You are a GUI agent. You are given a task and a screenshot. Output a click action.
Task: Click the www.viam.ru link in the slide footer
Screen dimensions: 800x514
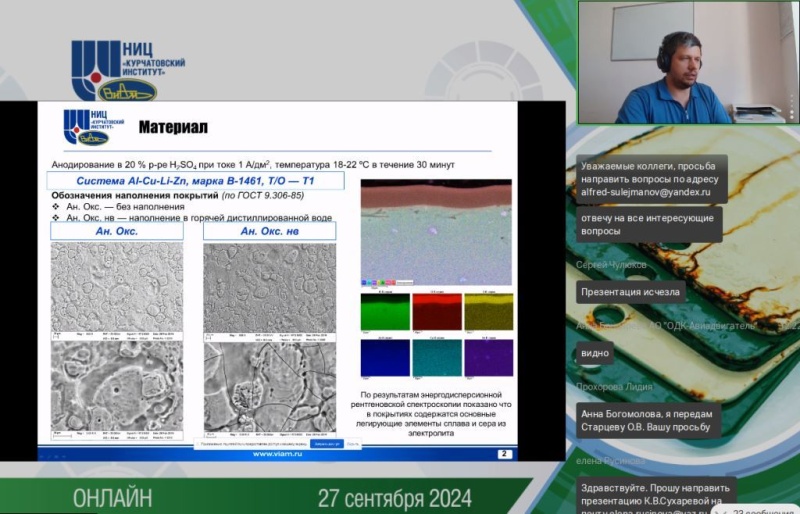(x=277, y=454)
